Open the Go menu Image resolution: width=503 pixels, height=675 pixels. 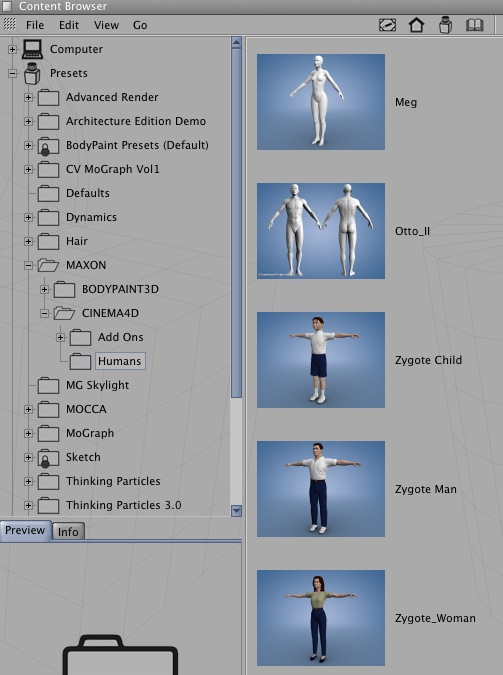tap(140, 25)
